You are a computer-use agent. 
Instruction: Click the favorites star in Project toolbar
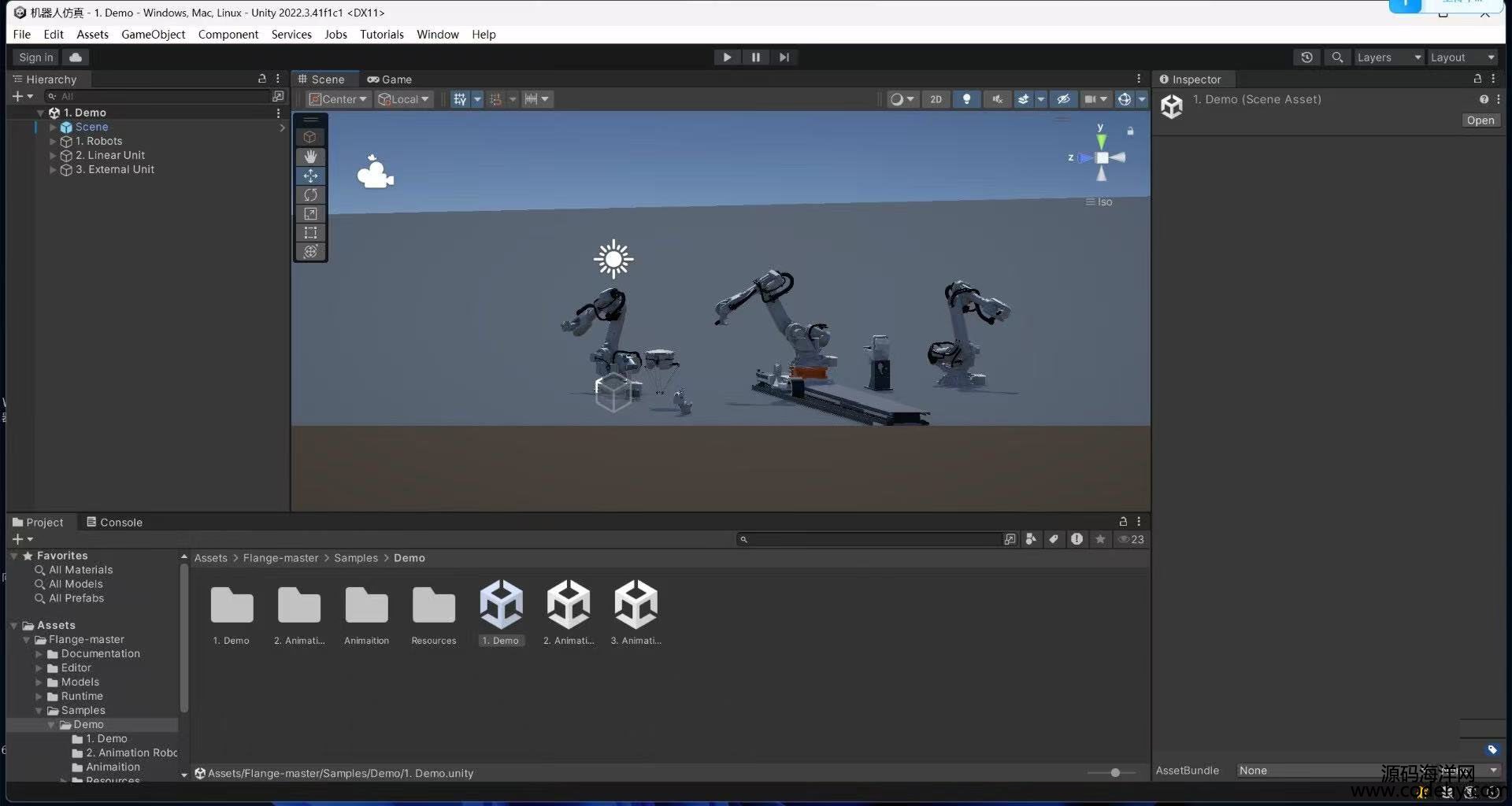[x=1100, y=539]
